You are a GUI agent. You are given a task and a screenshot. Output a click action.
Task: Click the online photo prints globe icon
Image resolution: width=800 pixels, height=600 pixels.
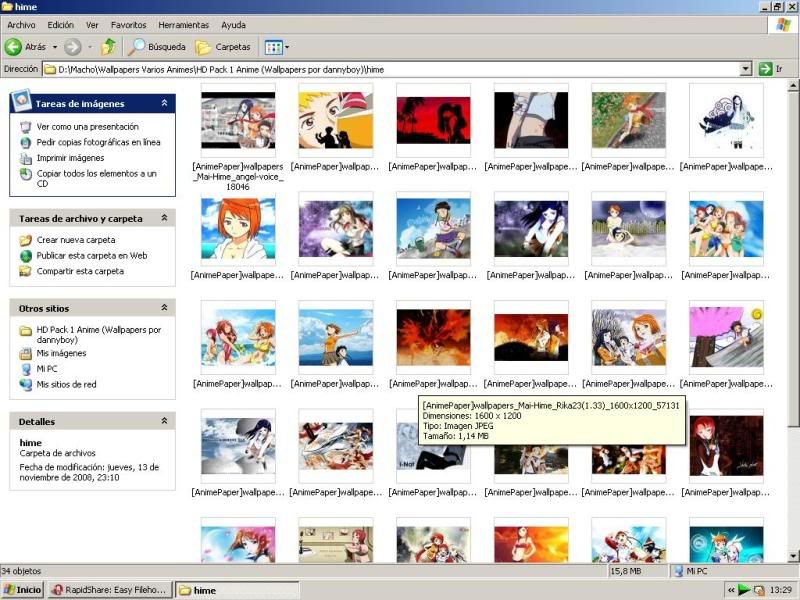[x=26, y=142]
